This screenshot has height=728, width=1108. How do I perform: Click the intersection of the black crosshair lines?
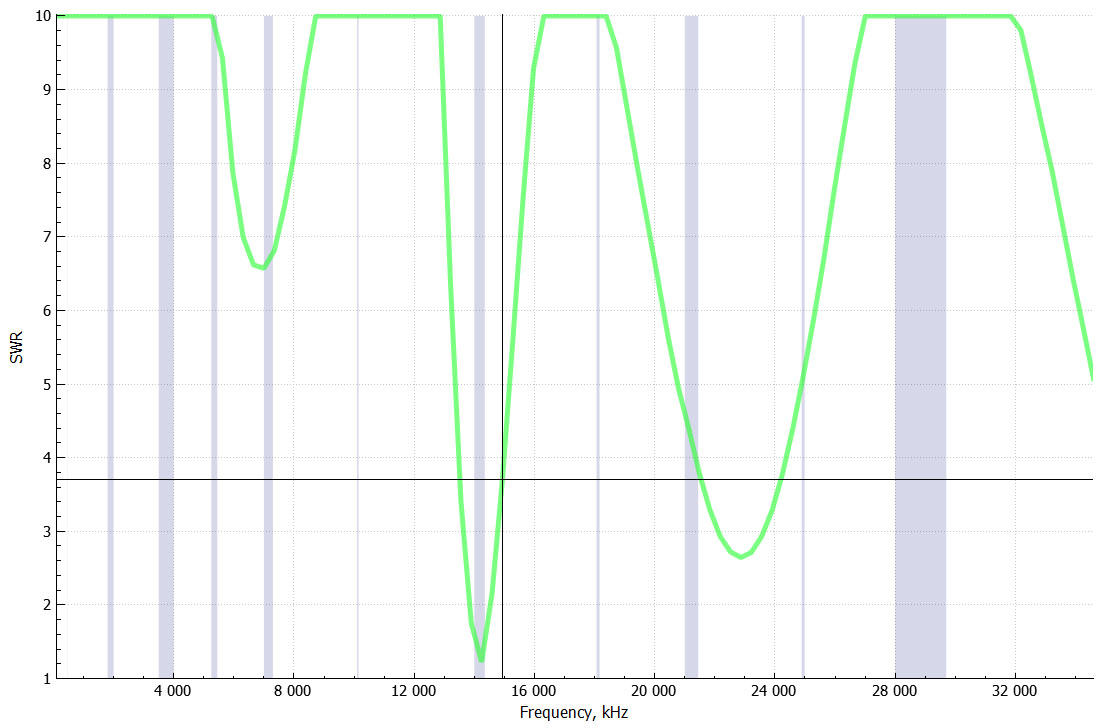click(x=502, y=479)
